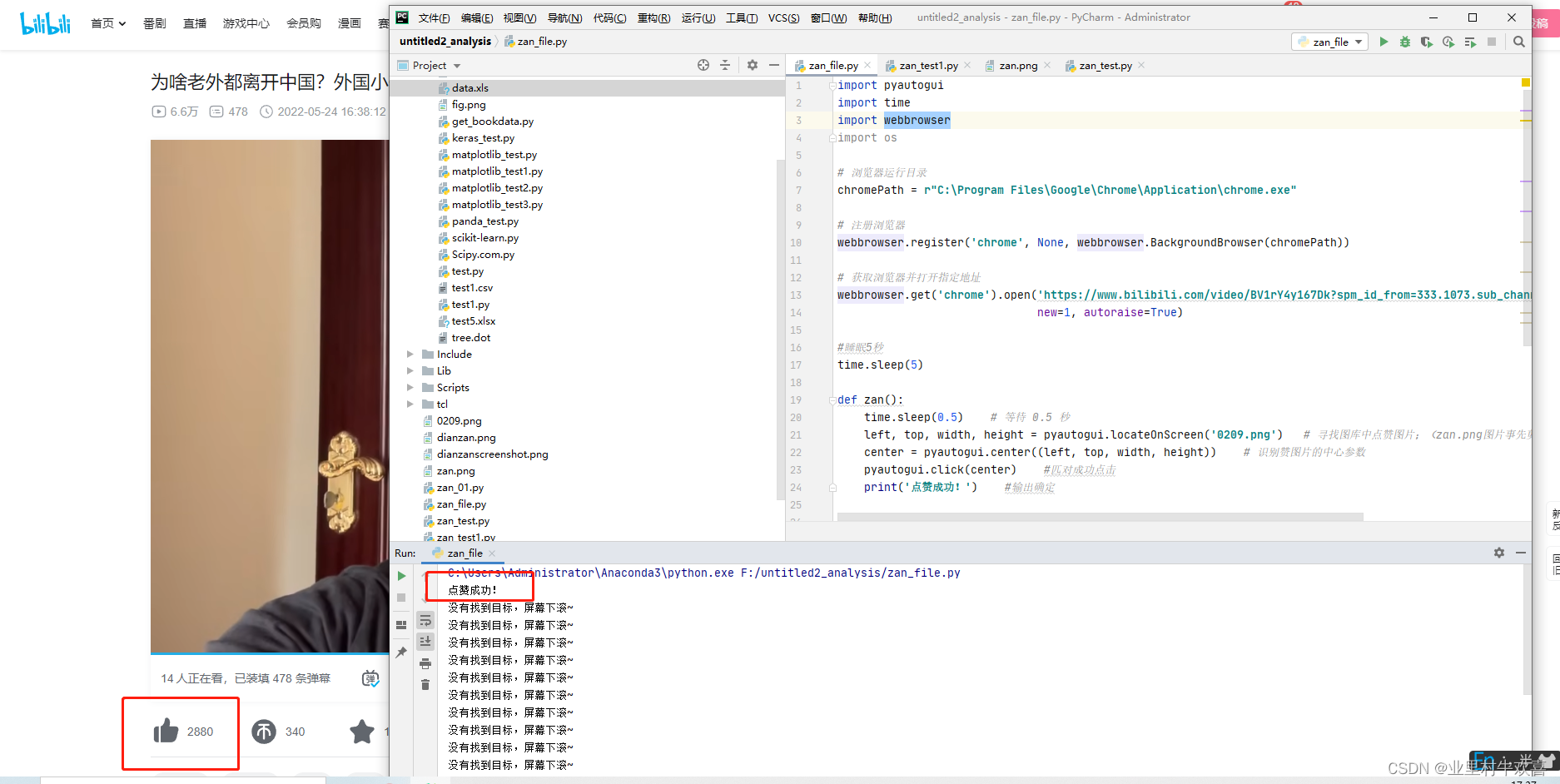Close the zan_file.py editor tab
Viewport: 1560px width, 784px height.
coord(867,65)
